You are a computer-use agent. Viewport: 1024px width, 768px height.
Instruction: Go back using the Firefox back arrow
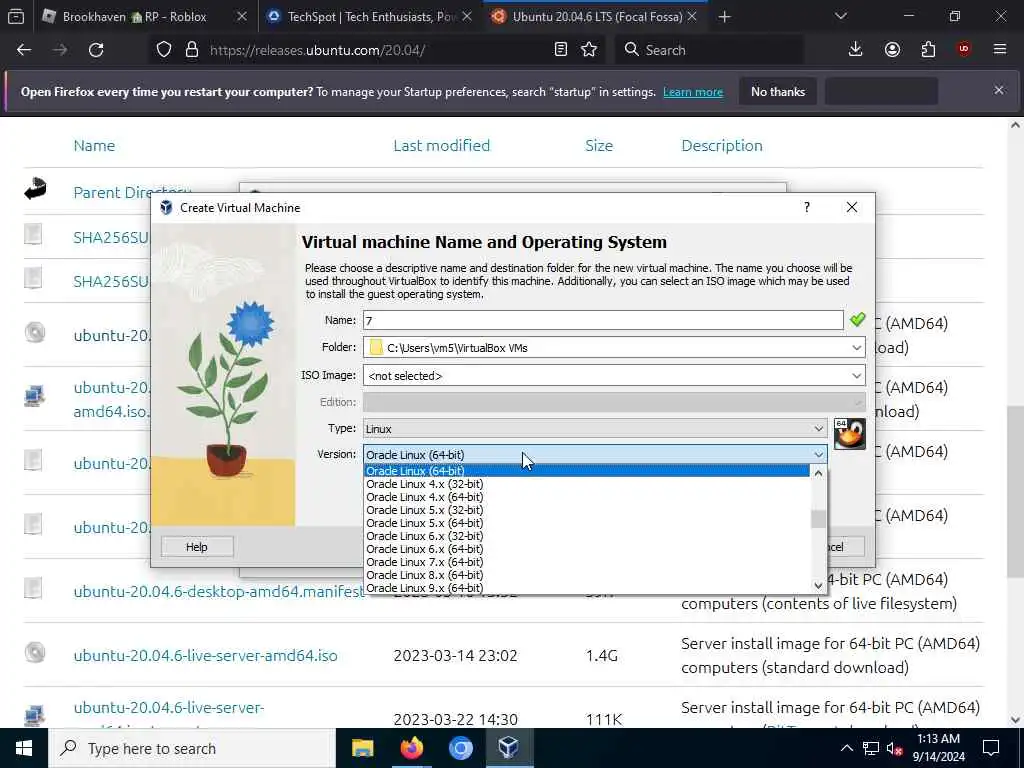click(24, 50)
